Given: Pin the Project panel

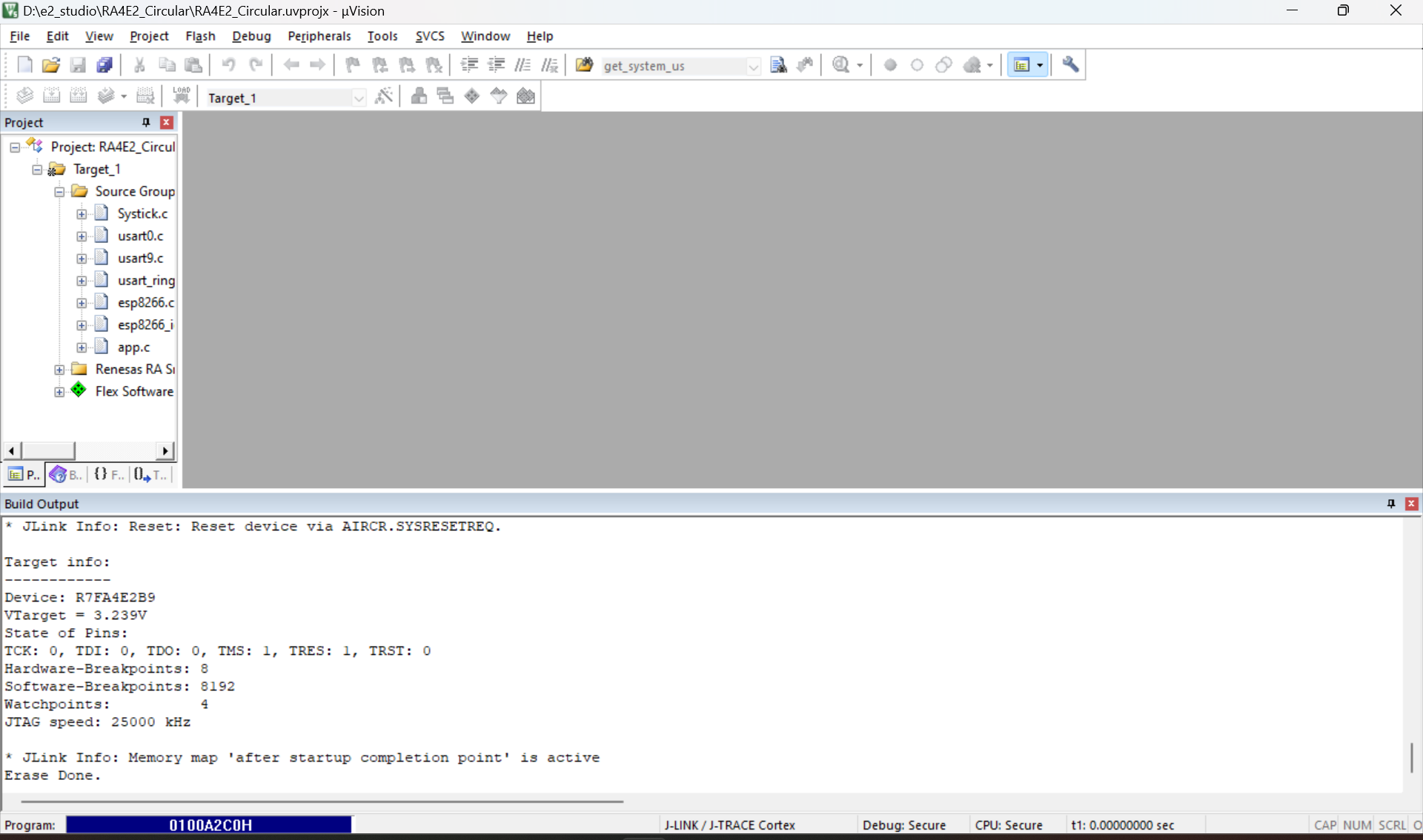Looking at the screenshot, I should (146, 122).
